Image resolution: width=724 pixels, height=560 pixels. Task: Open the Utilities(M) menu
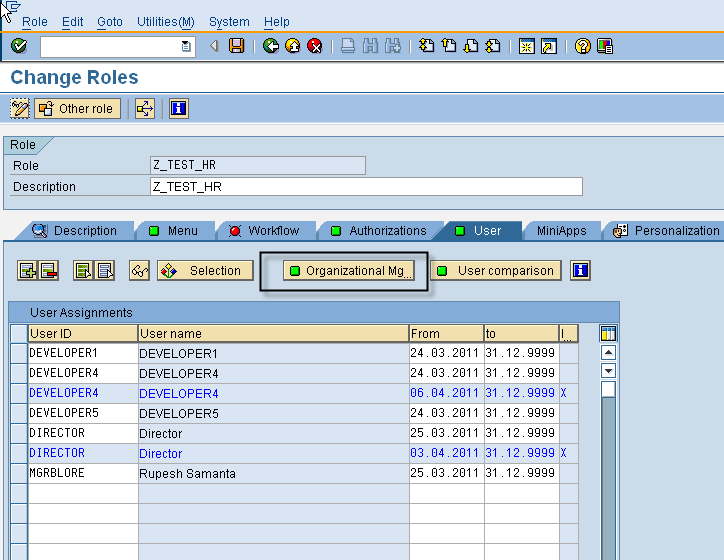166,22
